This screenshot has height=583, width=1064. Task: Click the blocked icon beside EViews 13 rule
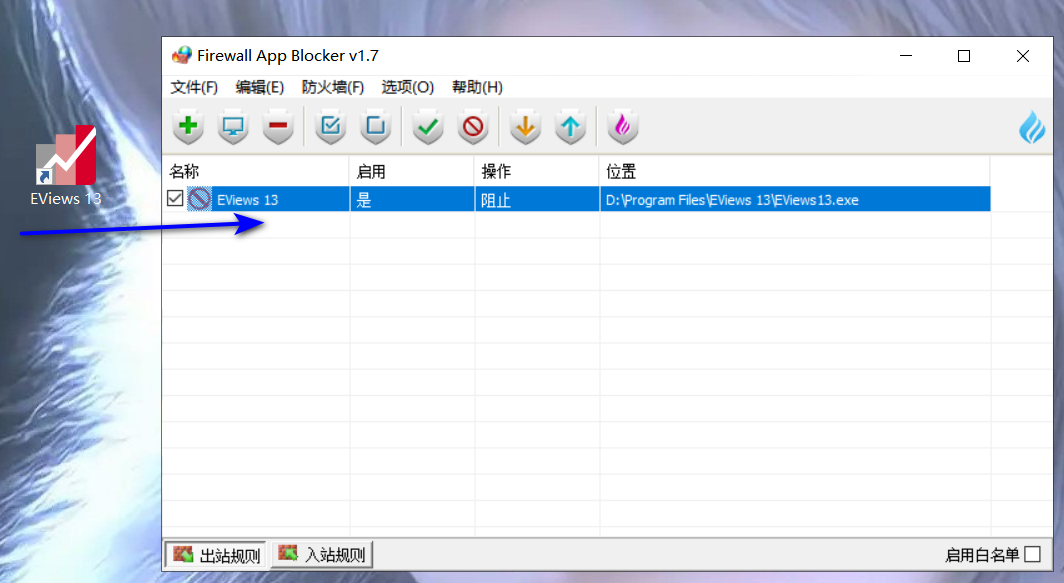(200, 199)
